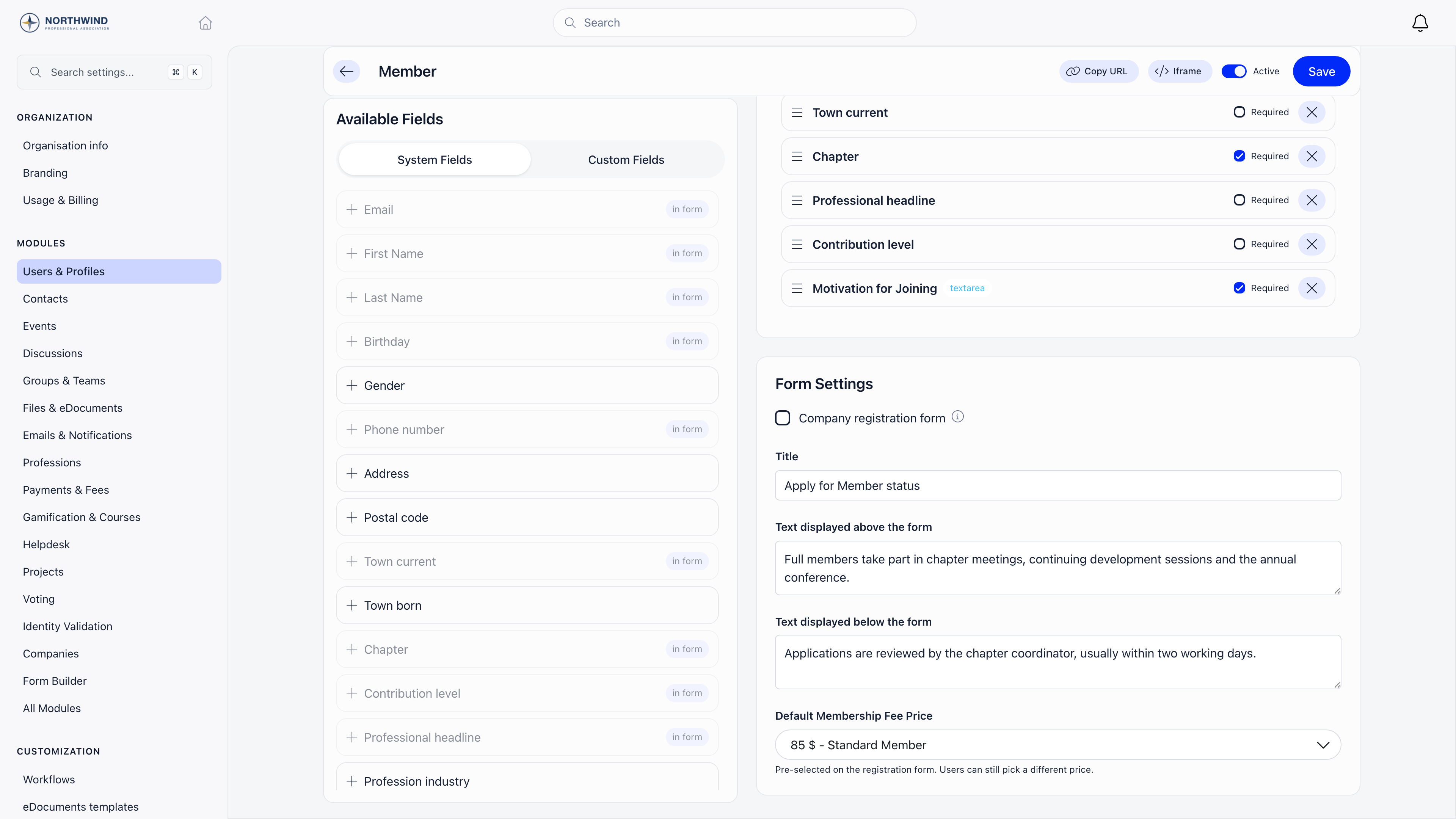Uncheck Required for Motivation for Joining
This screenshot has width=1456, height=819.
click(x=1239, y=288)
